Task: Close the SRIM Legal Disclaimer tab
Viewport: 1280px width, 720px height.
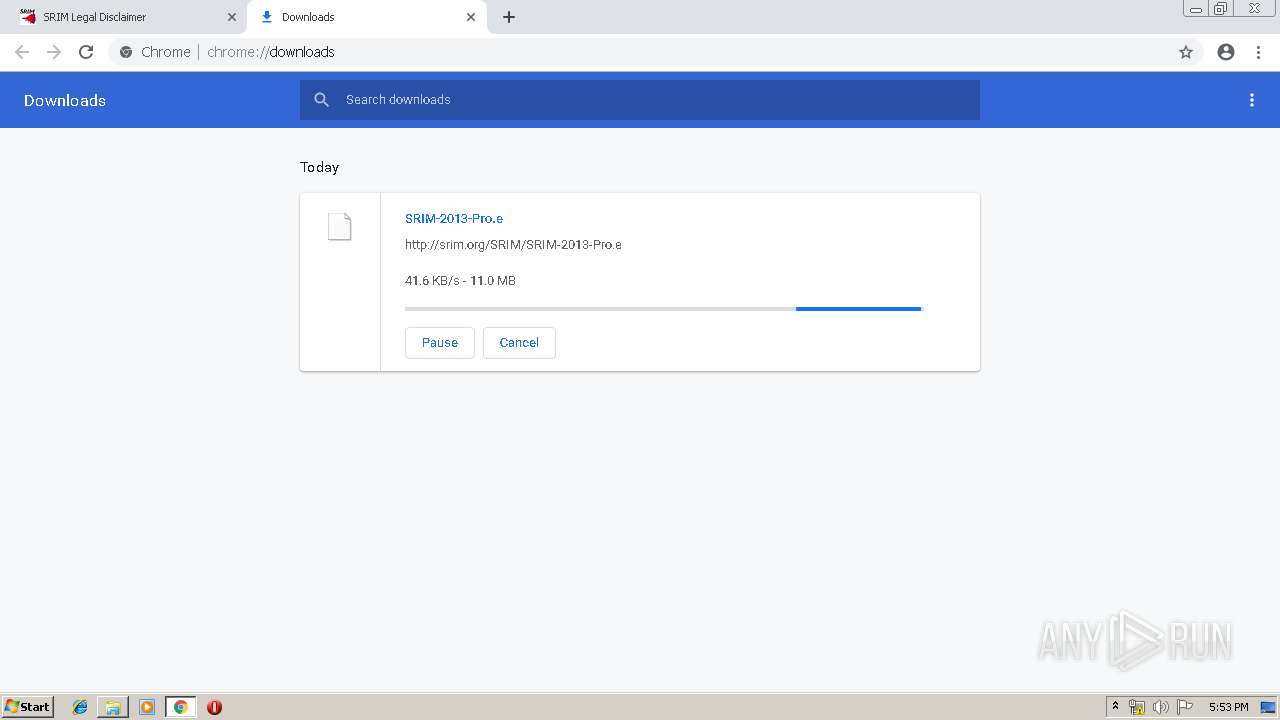Action: tap(232, 17)
